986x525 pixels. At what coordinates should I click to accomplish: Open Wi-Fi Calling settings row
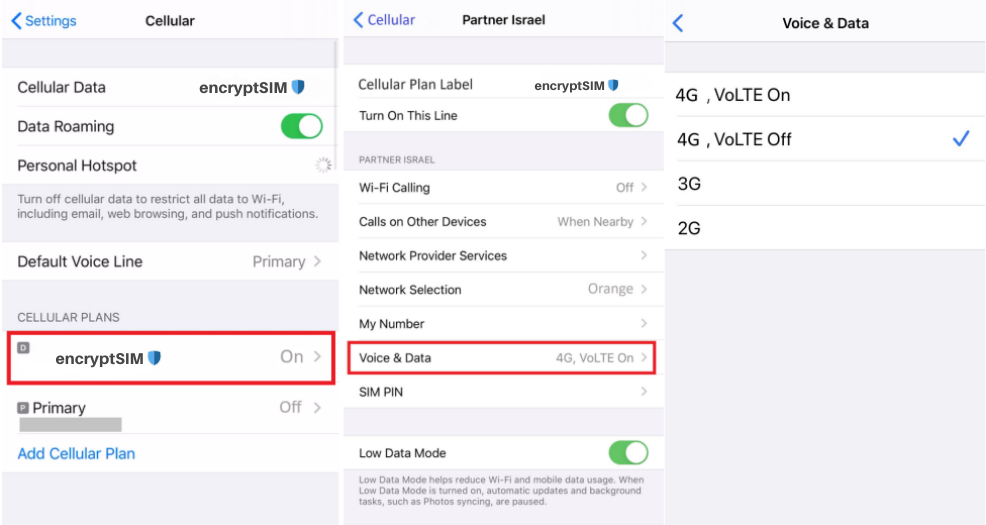pyautogui.click(x=502, y=187)
